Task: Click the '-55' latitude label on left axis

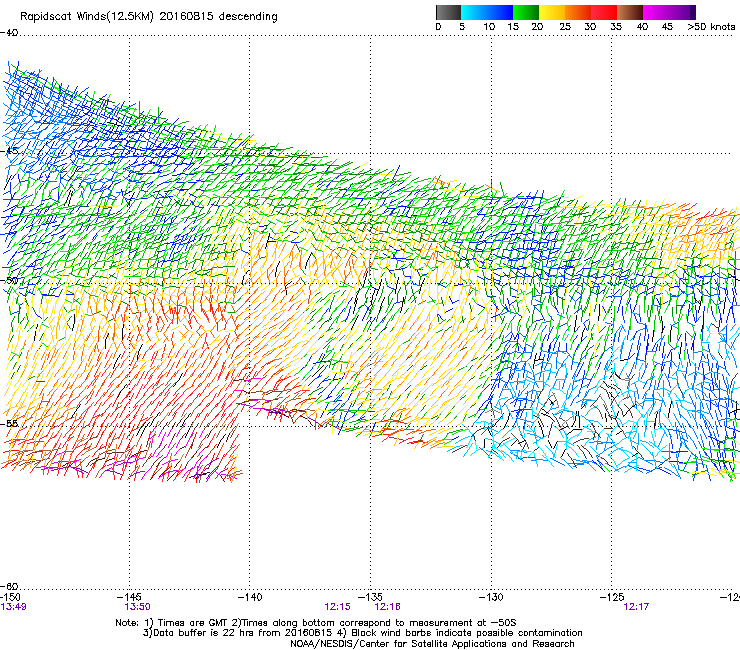Action: pos(9,423)
